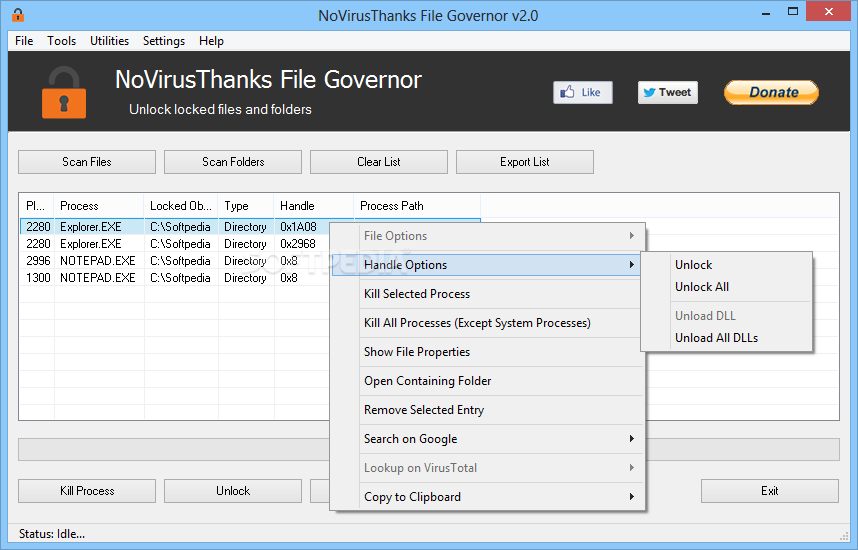Click the Facebook Like button
The height and width of the screenshot is (550, 858).
click(x=583, y=92)
